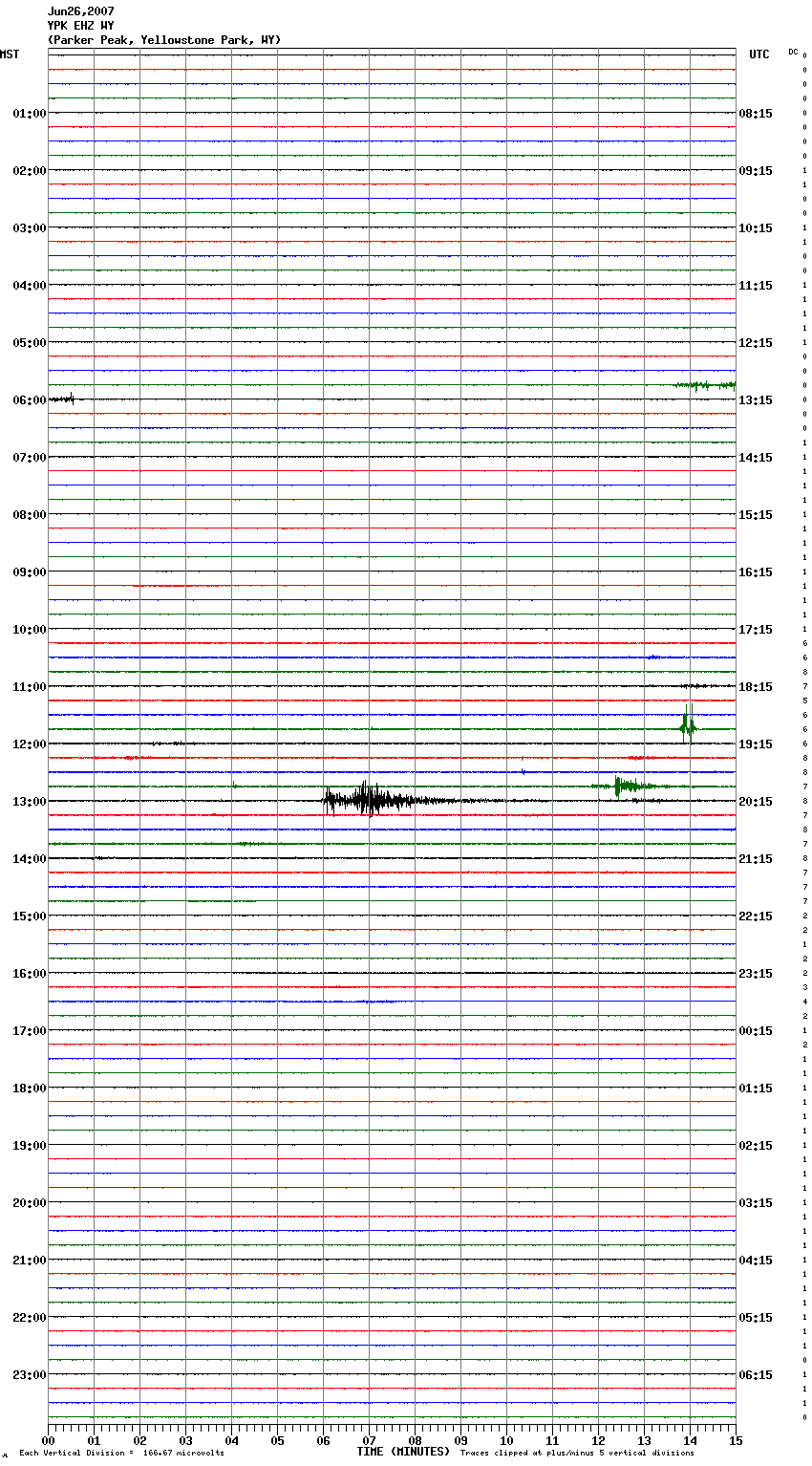
Task: Click the 07 minute tick label
Action: click(x=369, y=1440)
